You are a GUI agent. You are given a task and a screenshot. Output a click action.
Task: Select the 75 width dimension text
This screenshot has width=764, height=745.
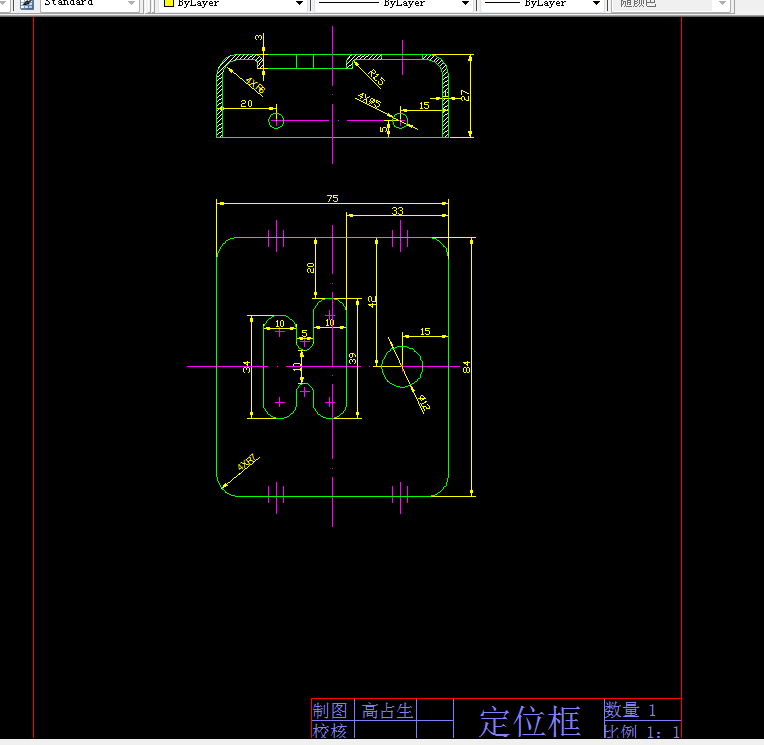tap(332, 198)
